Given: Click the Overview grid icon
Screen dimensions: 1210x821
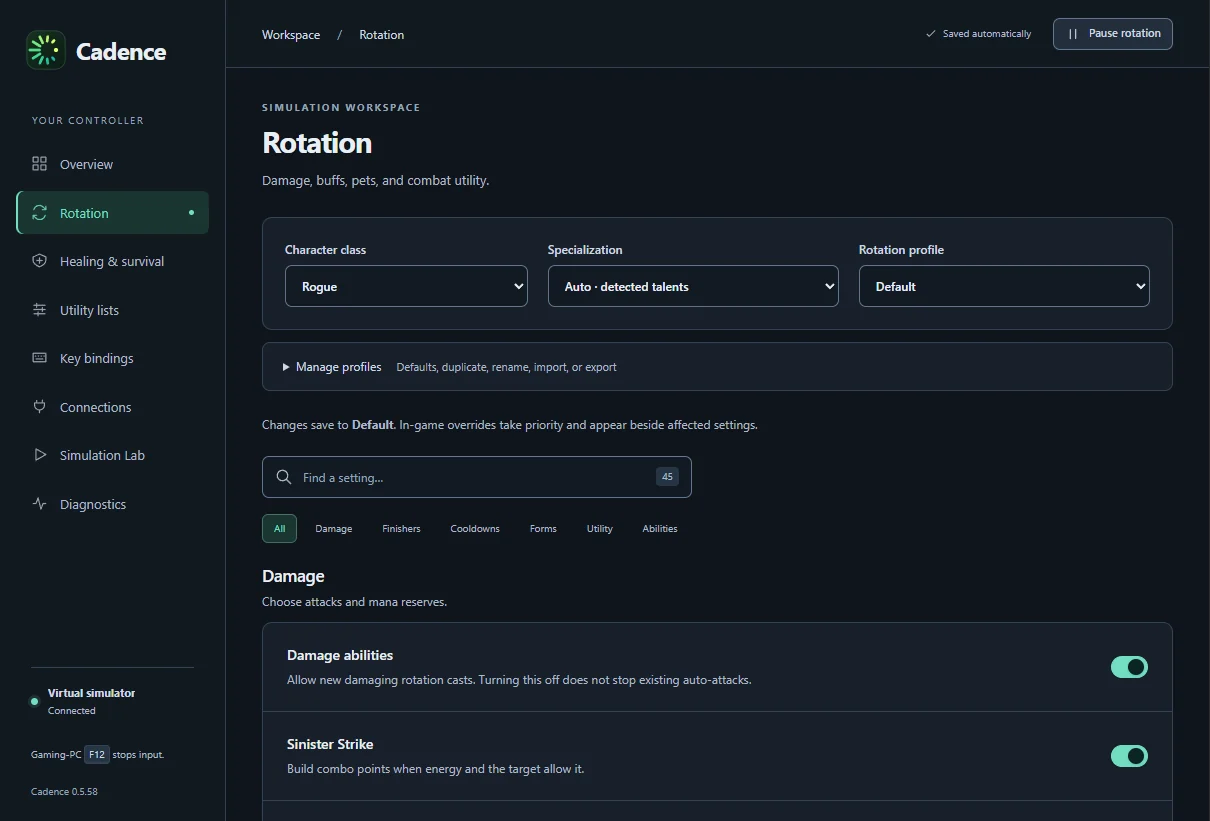Looking at the screenshot, I should pos(40,164).
